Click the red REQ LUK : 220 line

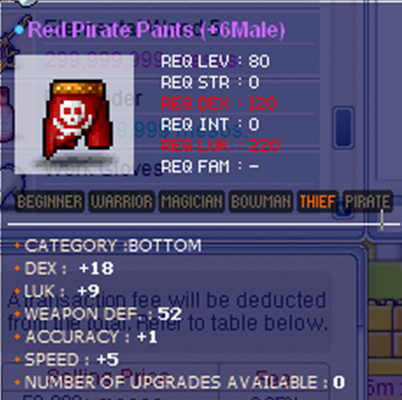(x=220, y=146)
